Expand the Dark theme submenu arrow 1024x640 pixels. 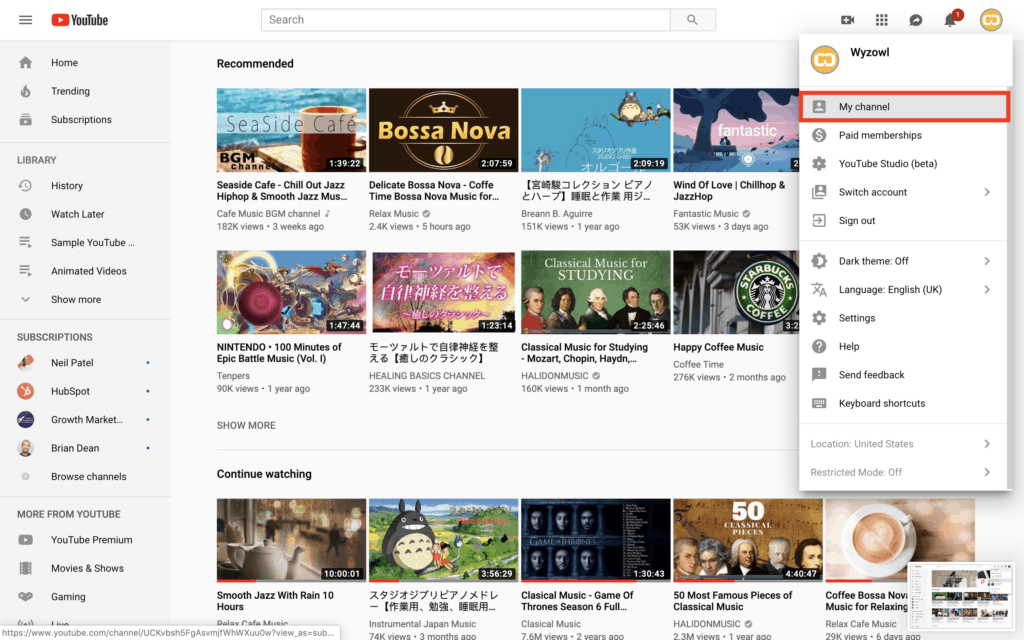[987, 261]
